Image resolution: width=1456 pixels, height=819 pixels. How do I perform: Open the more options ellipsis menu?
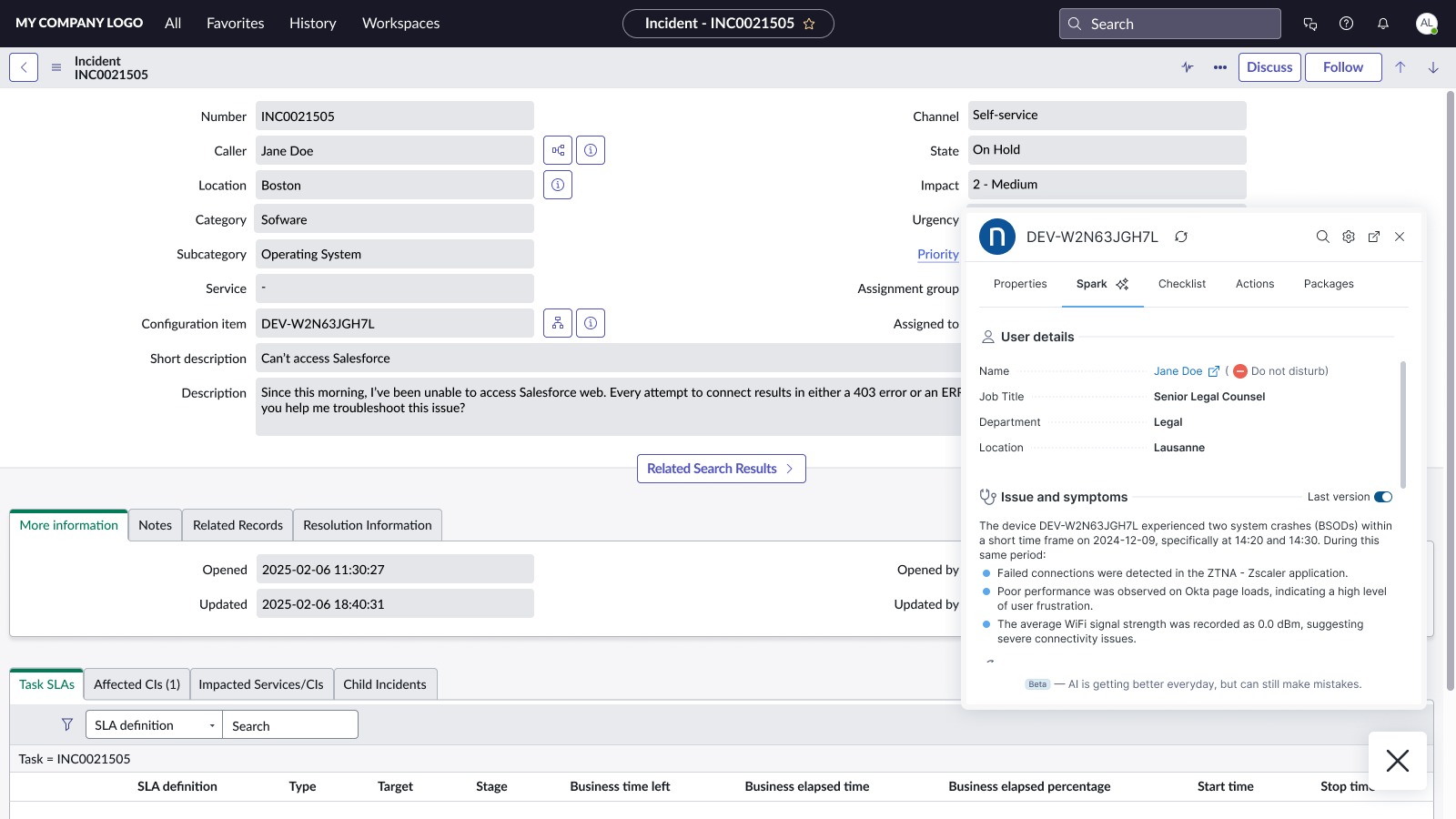click(1220, 67)
